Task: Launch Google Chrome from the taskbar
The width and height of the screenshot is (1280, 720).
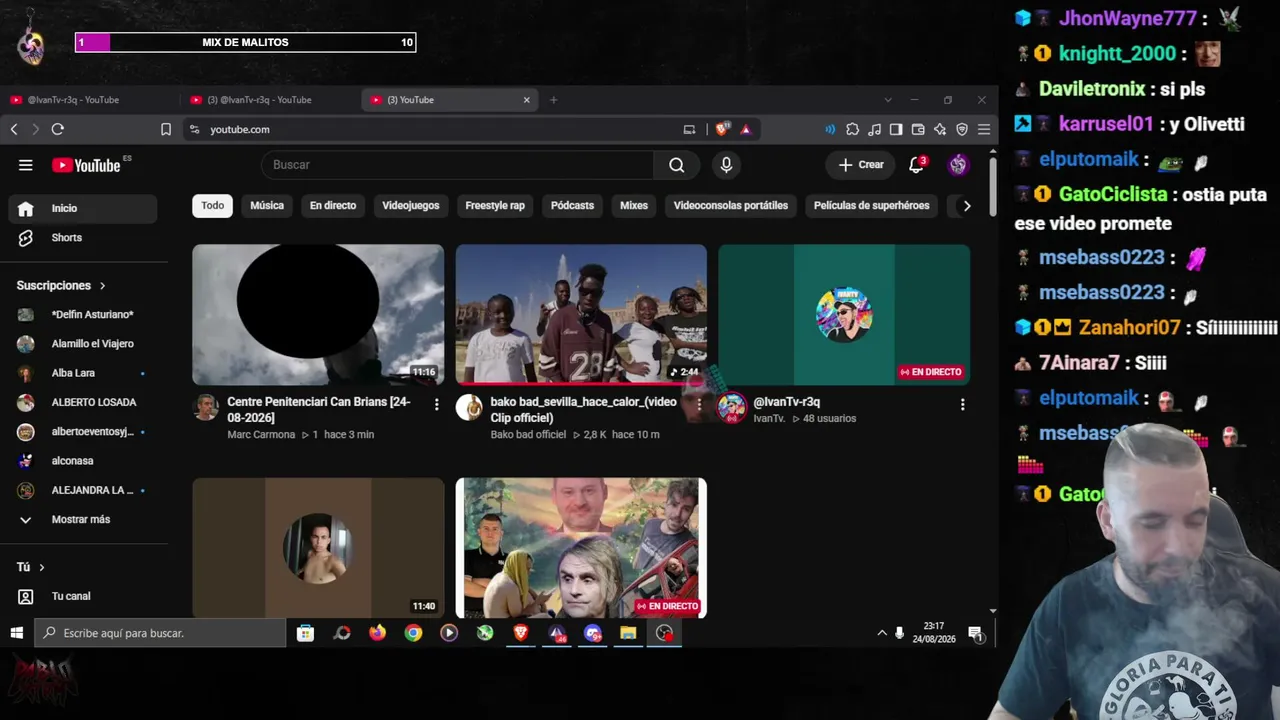Action: (x=413, y=633)
